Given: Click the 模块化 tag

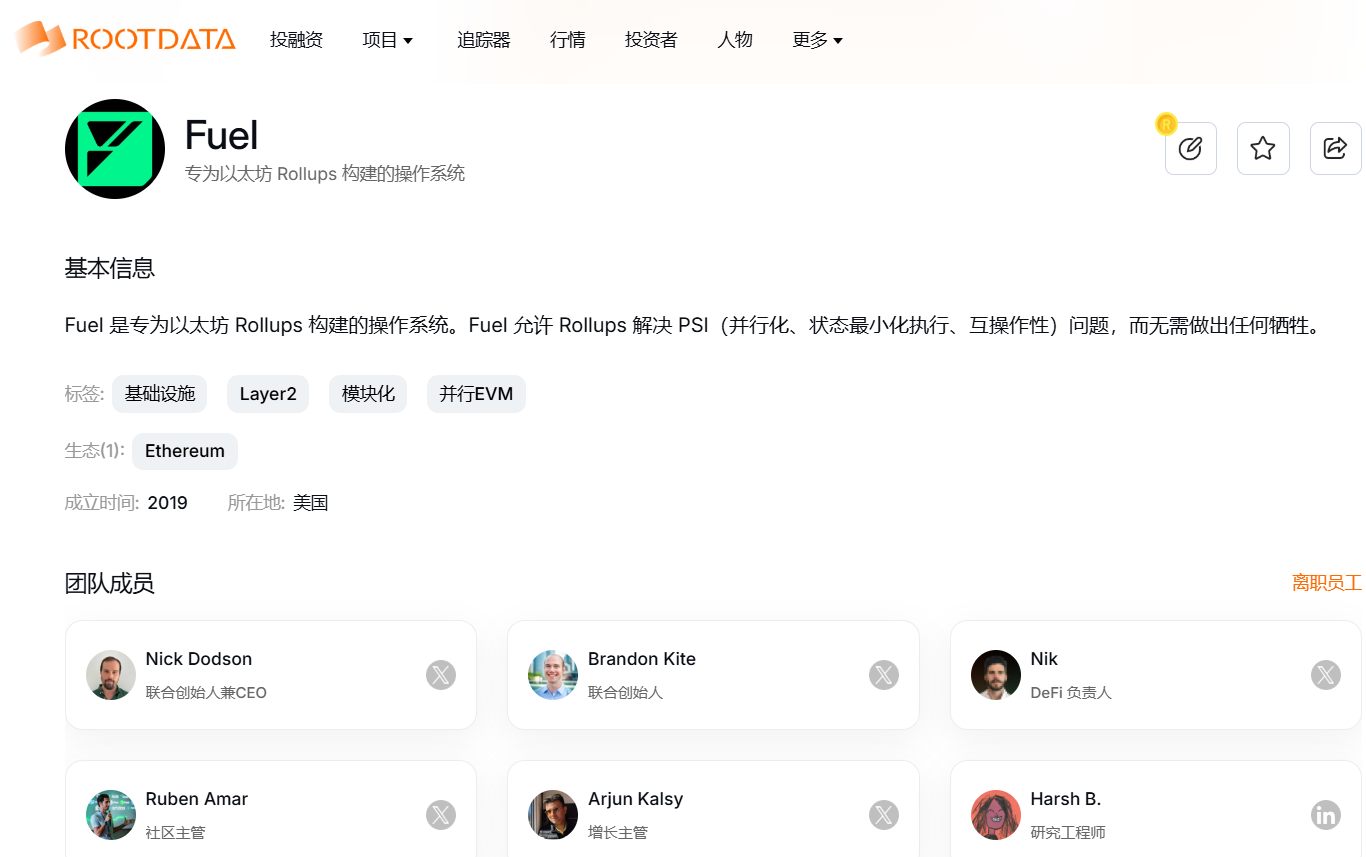Looking at the screenshot, I should tap(368, 394).
